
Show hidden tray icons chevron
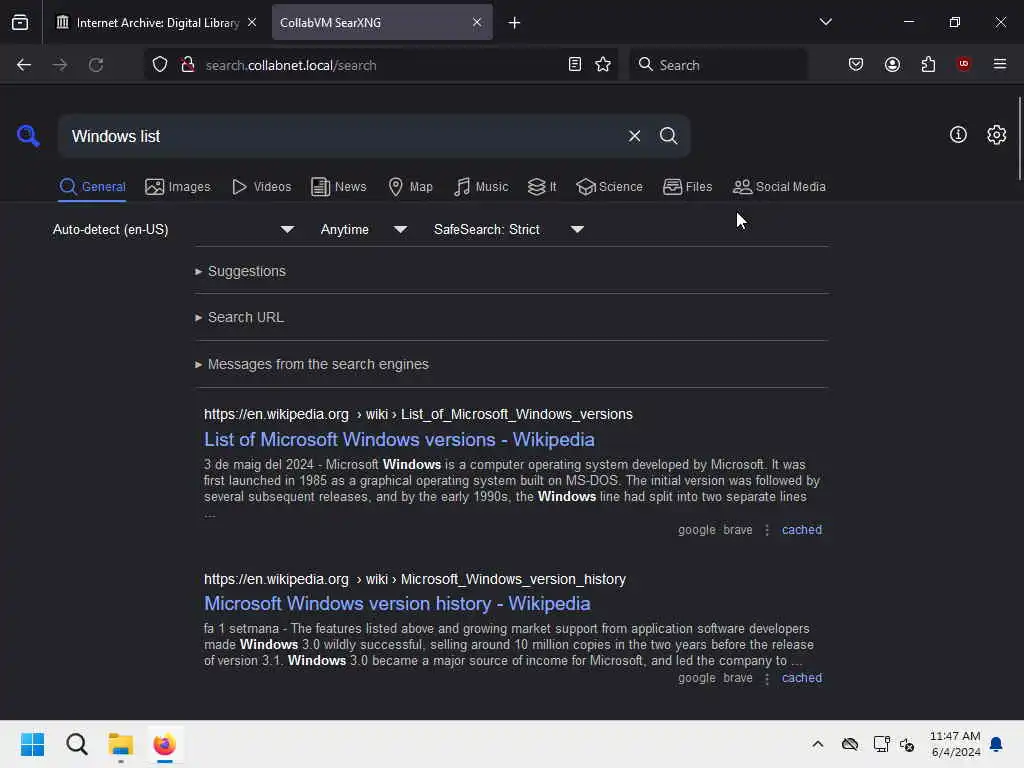pyautogui.click(x=818, y=744)
